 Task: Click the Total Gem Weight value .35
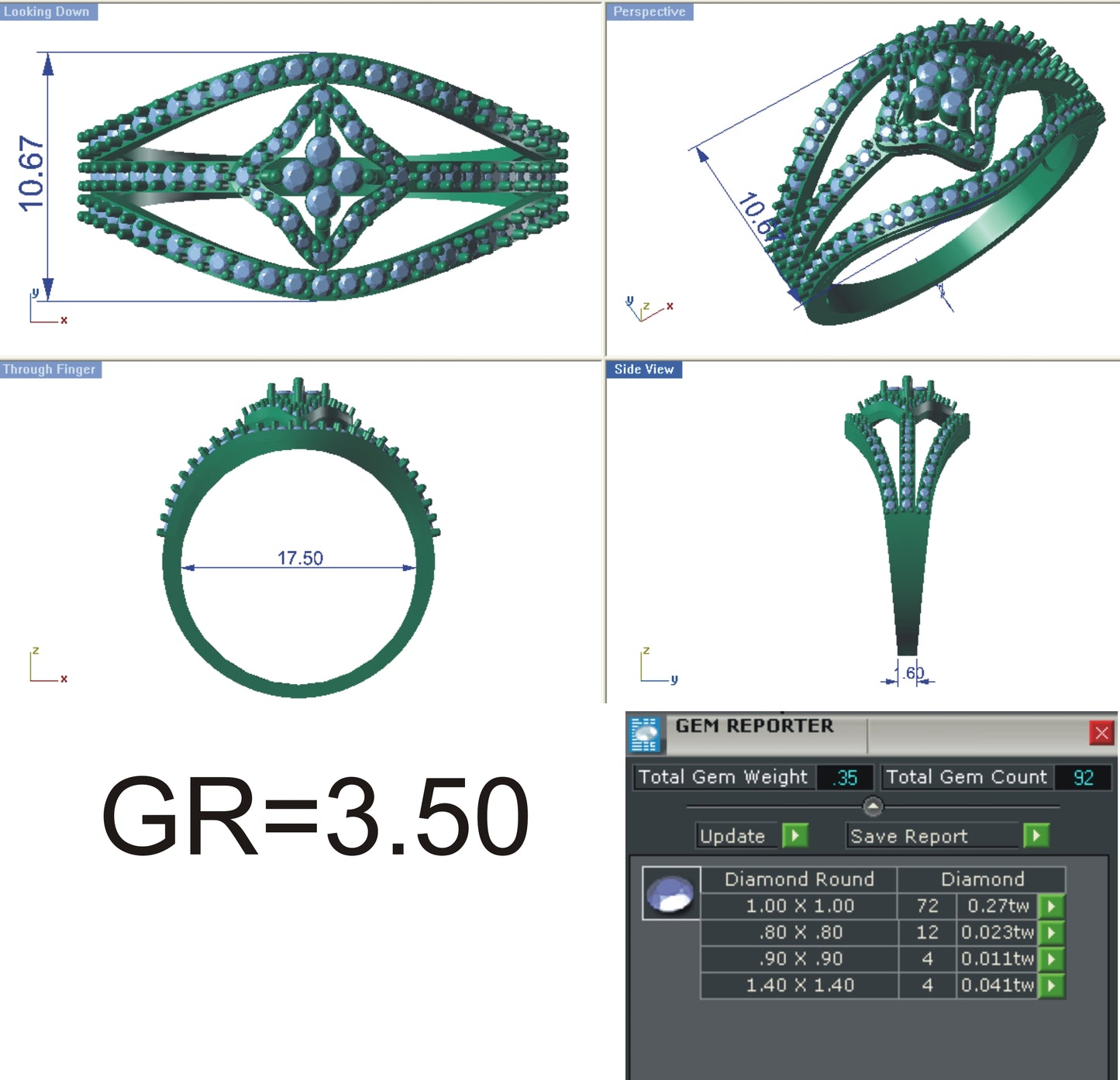point(845,777)
